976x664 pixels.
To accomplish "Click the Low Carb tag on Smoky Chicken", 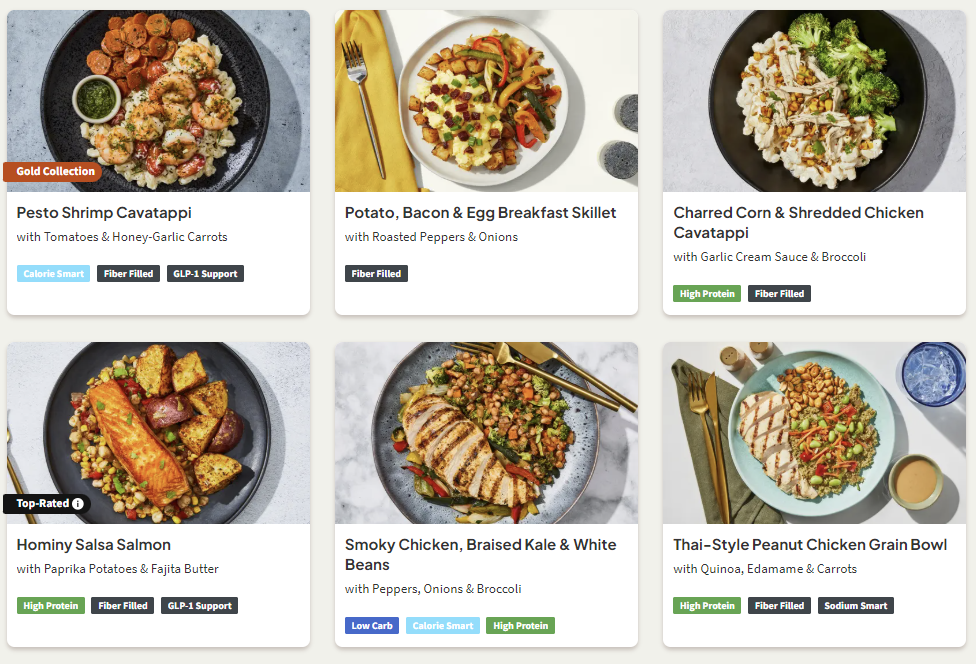I will [372, 626].
